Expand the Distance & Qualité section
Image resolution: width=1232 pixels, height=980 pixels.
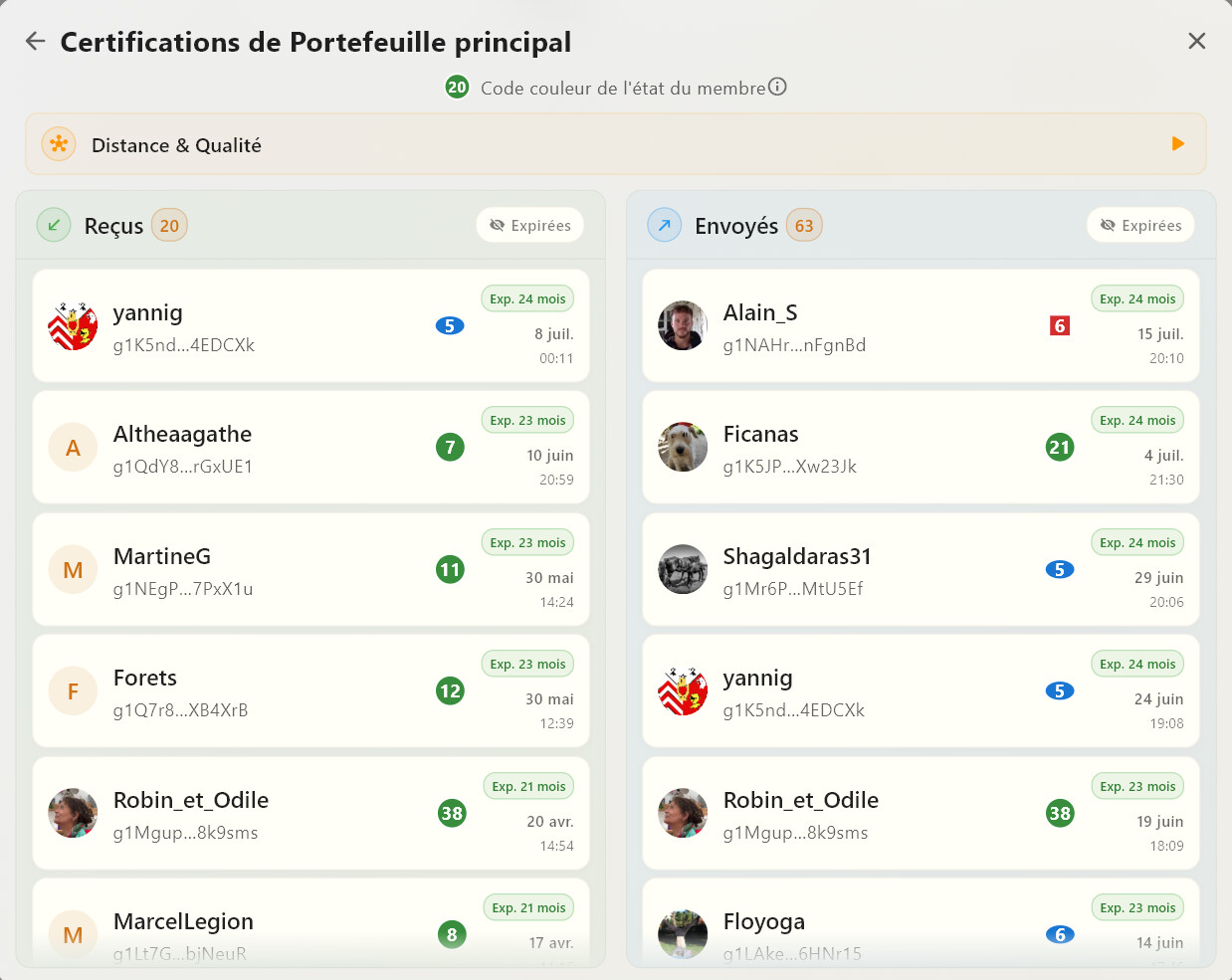click(615, 144)
